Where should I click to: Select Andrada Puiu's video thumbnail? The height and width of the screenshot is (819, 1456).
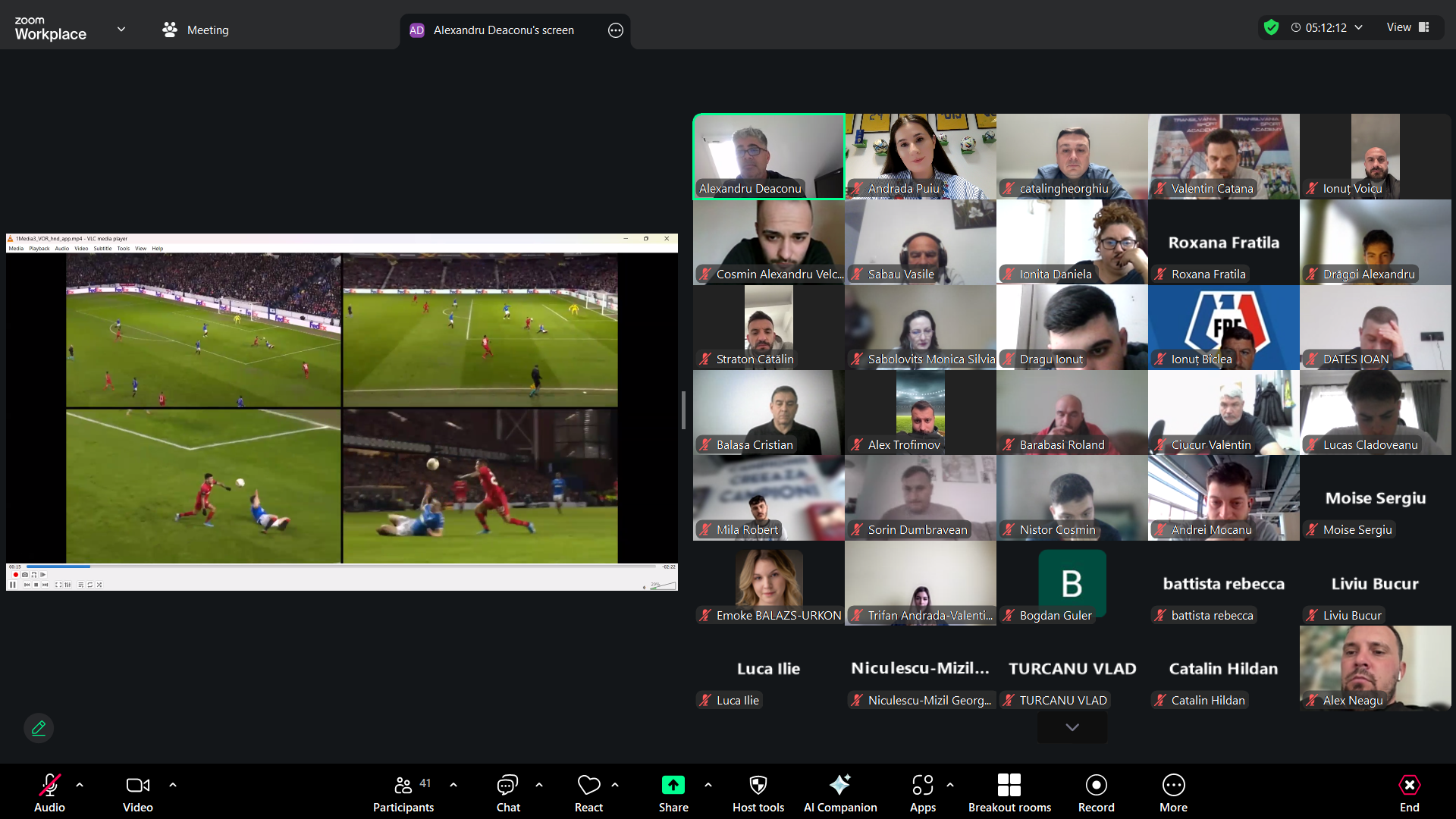[920, 156]
